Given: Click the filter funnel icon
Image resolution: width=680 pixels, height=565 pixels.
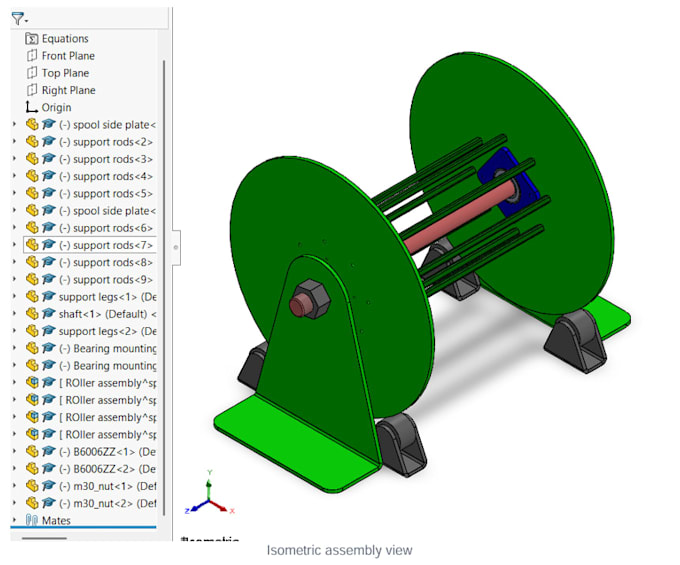Looking at the screenshot, I should click(16, 18).
